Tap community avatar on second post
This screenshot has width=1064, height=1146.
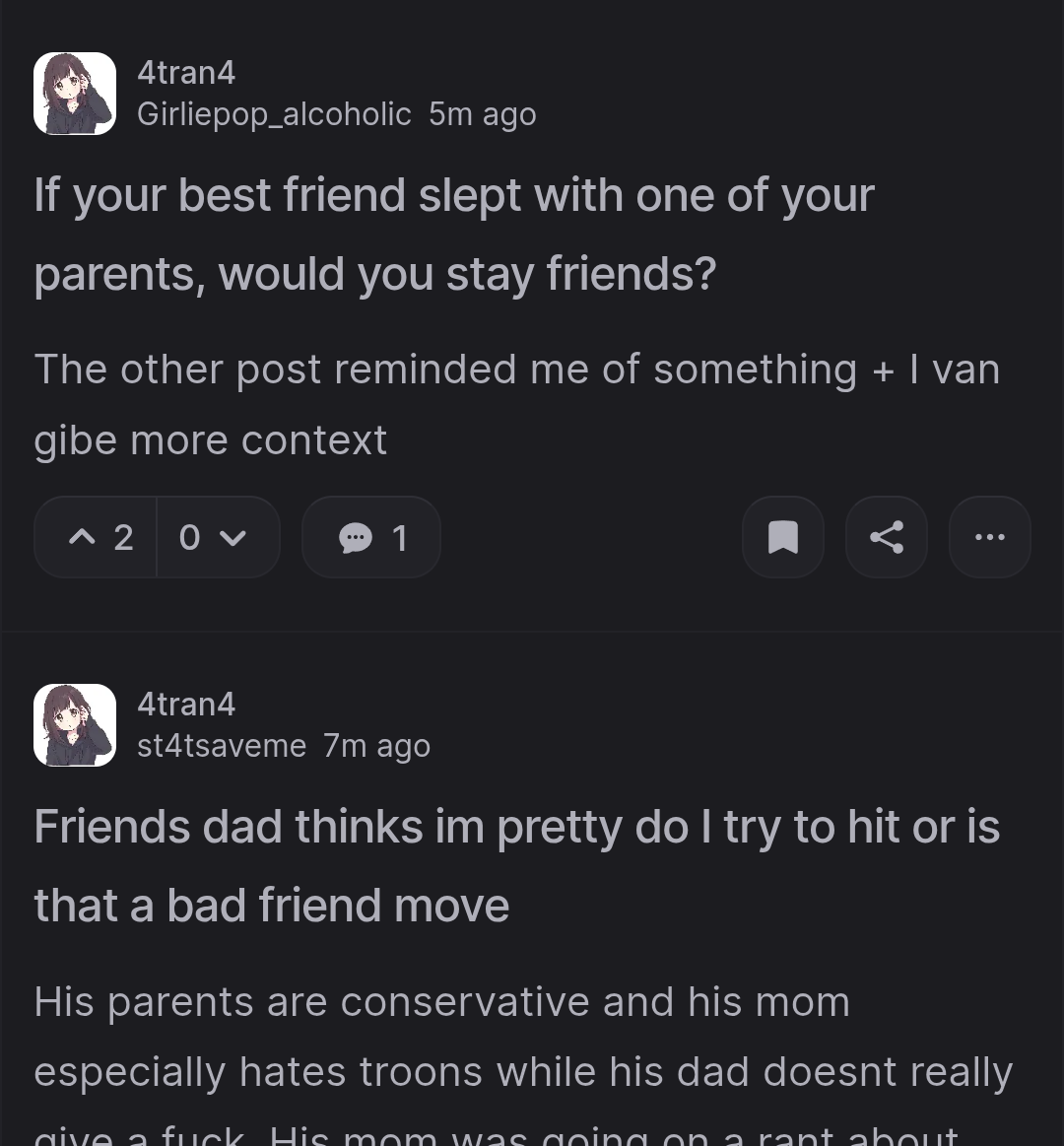(x=75, y=725)
